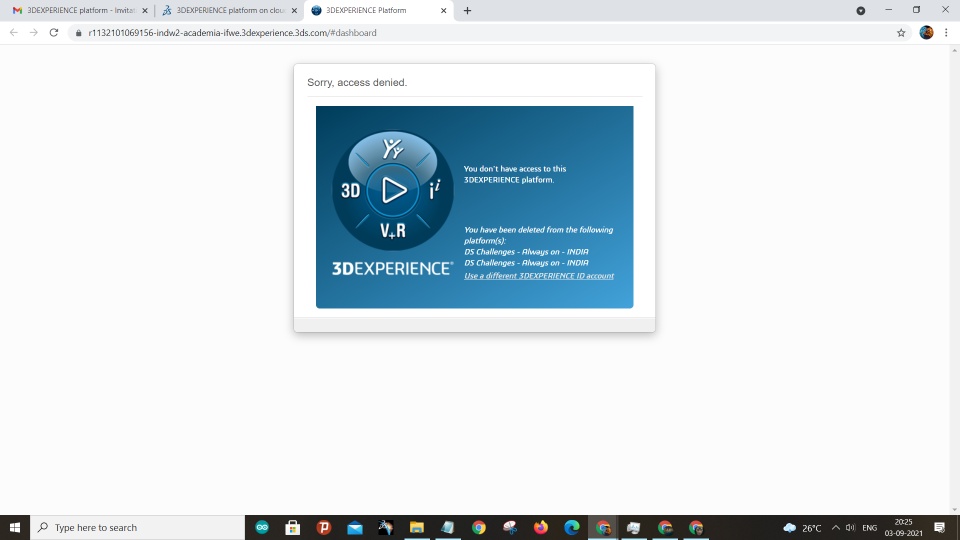Viewport: 960px width, 540px height.
Task: Open File Explorer from the taskbar
Action: [417, 527]
